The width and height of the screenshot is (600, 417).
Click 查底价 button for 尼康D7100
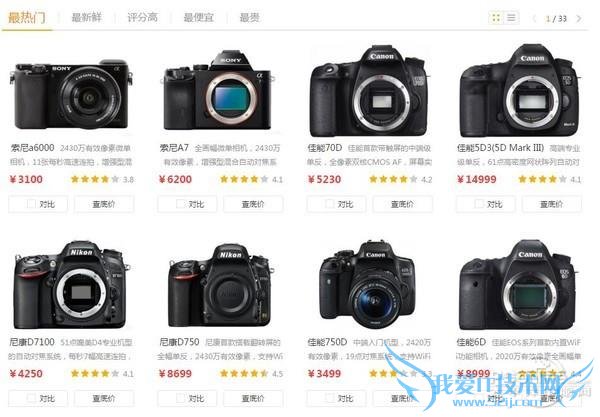(x=104, y=398)
